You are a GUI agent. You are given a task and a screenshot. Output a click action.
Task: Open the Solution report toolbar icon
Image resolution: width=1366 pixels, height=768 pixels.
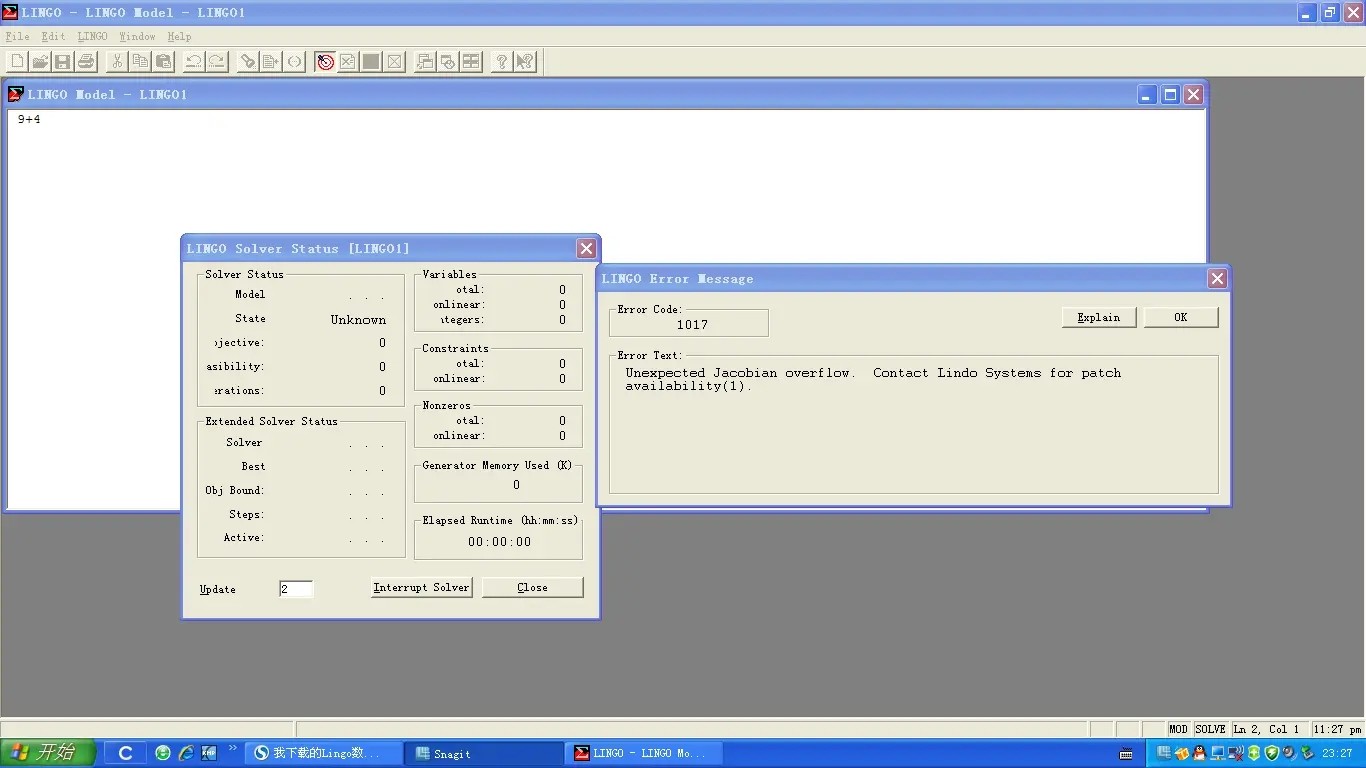tap(348, 62)
